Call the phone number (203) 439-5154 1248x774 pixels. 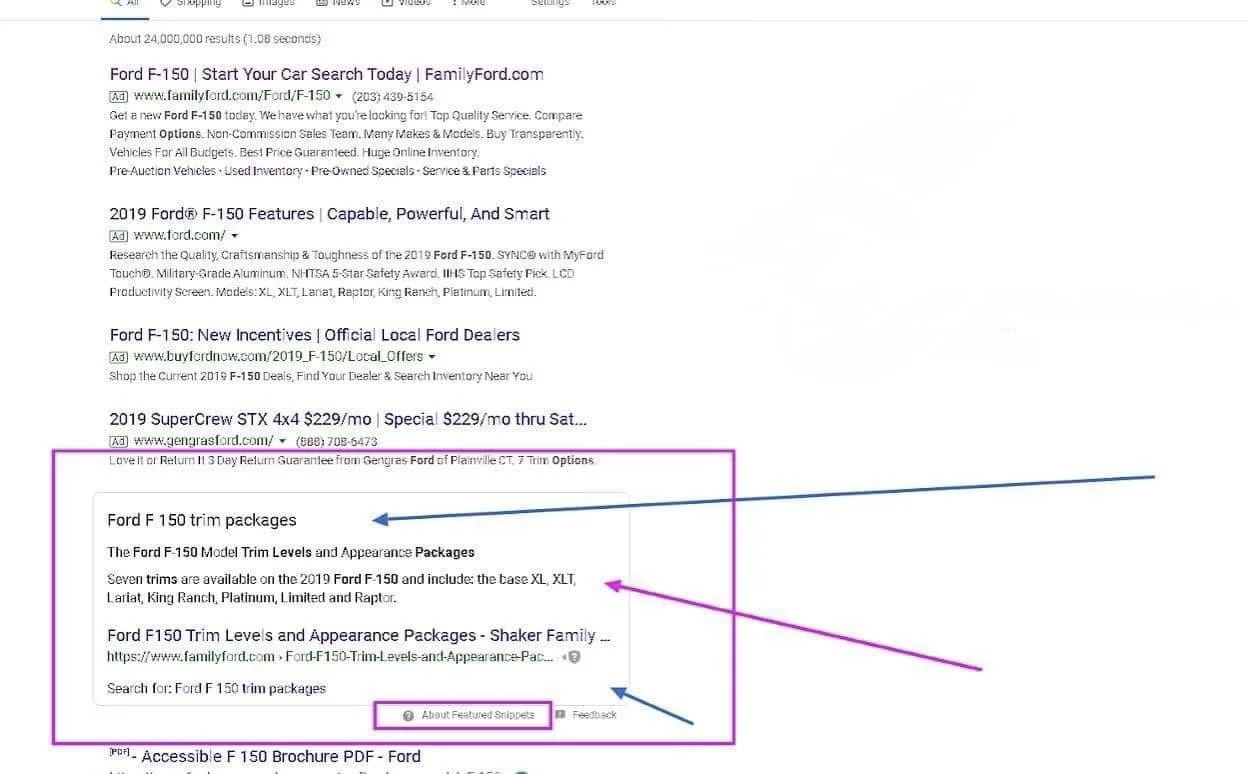(x=393, y=97)
